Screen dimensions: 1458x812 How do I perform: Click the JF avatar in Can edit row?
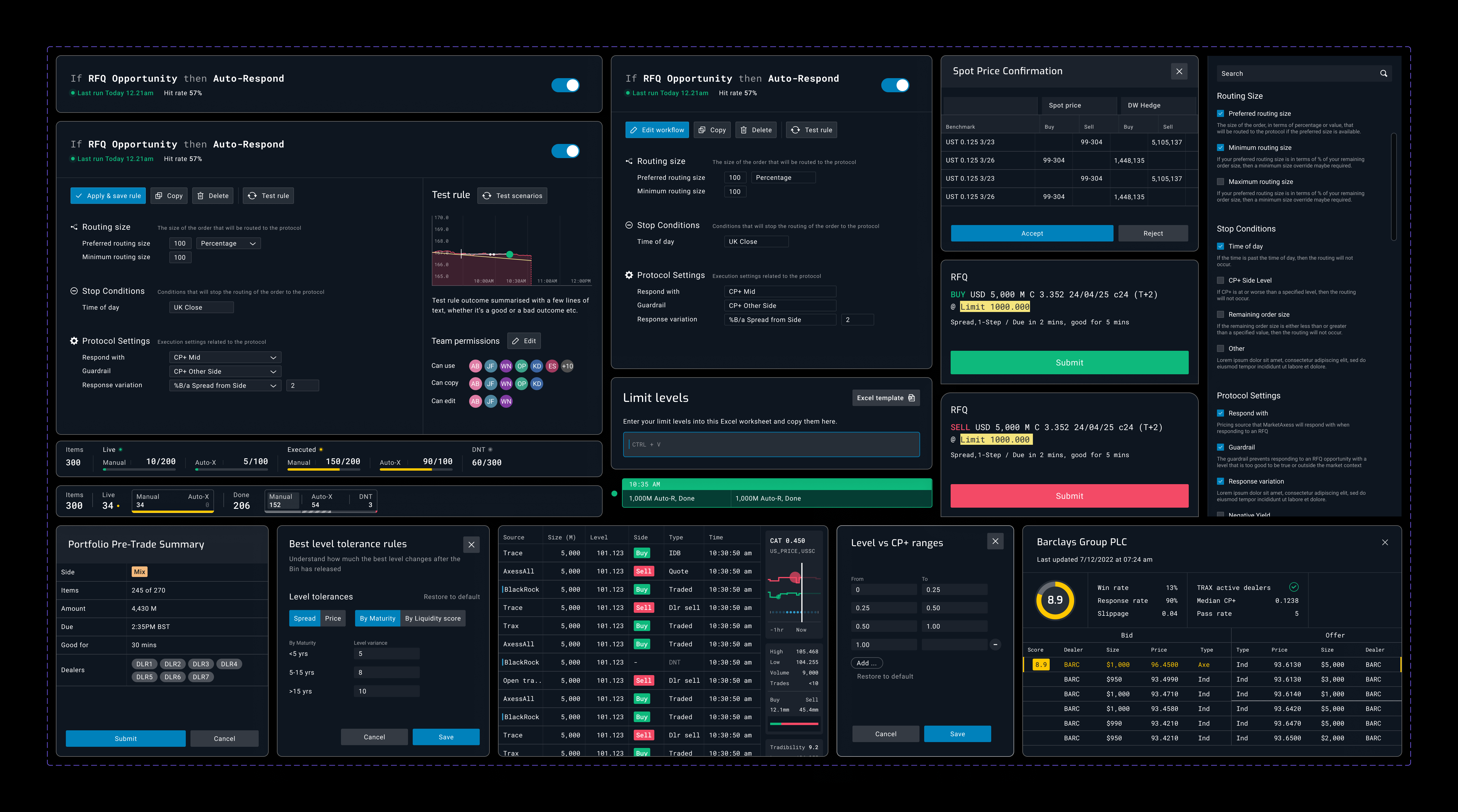tap(491, 401)
